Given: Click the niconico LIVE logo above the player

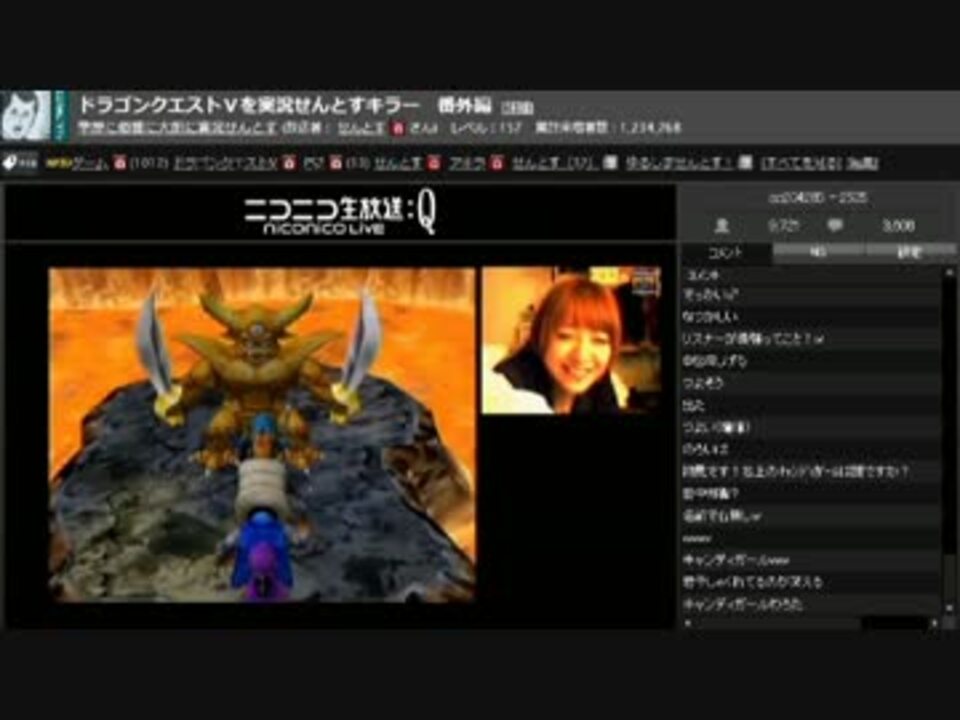Looking at the screenshot, I should pyautogui.click(x=340, y=215).
